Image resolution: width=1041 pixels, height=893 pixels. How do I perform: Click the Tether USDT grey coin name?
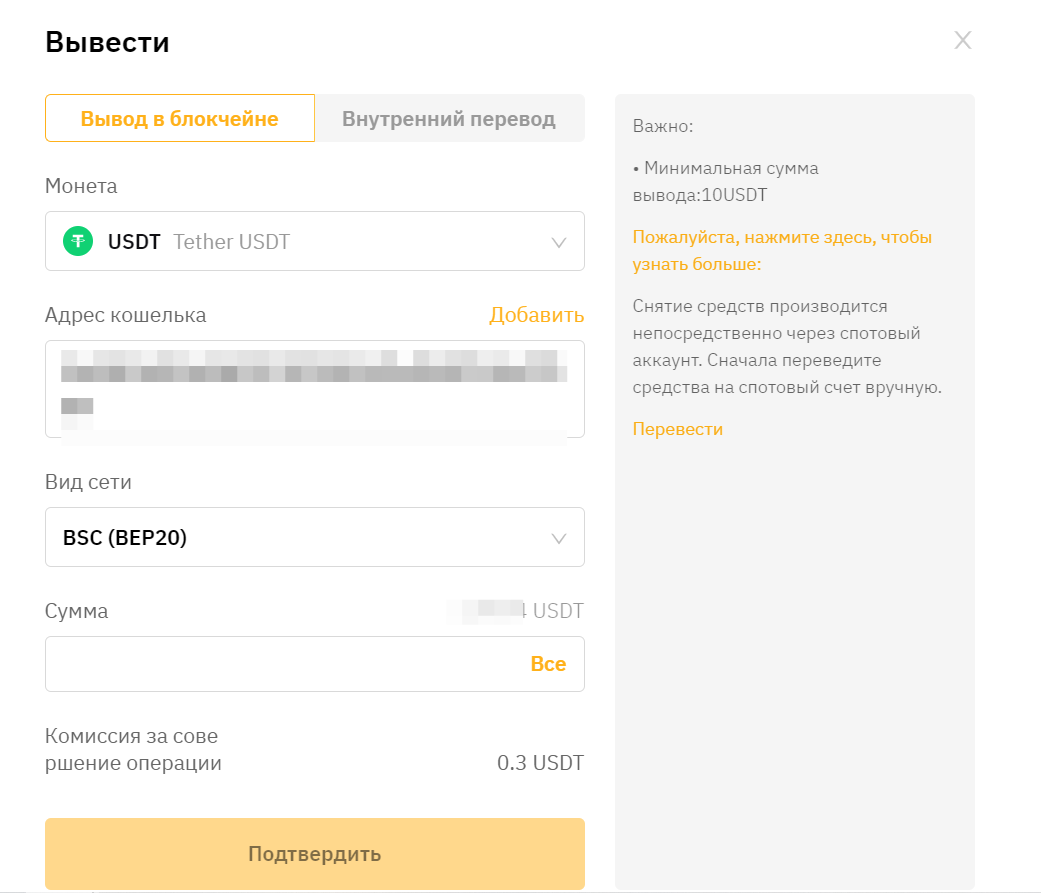click(x=231, y=241)
